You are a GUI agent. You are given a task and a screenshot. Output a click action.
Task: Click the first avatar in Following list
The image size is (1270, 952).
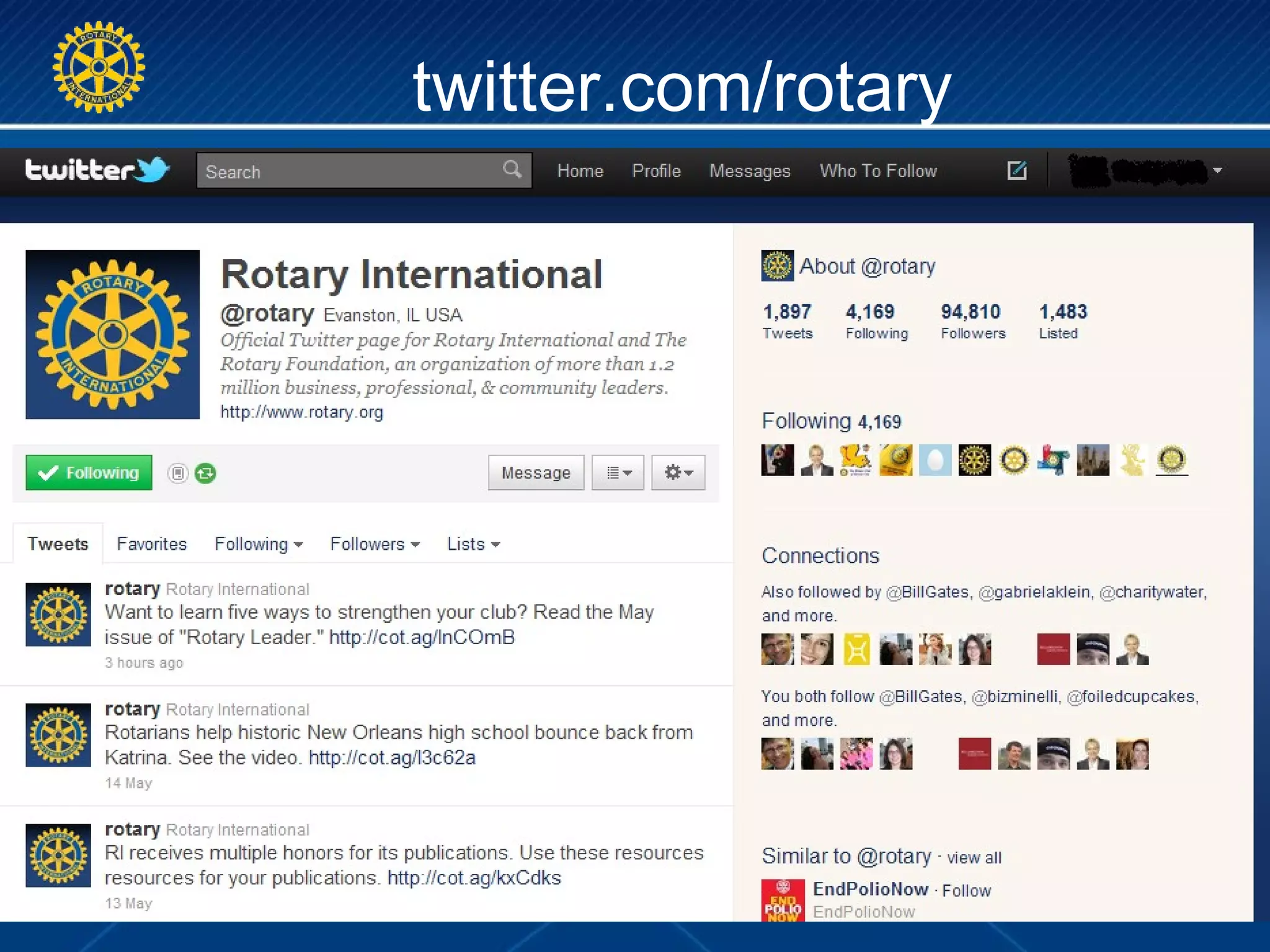pos(778,460)
